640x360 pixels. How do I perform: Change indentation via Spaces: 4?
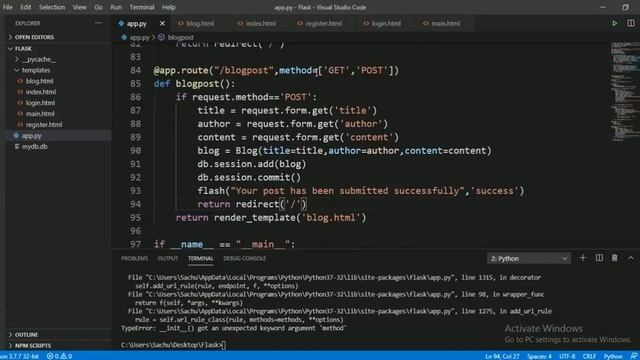(539, 356)
